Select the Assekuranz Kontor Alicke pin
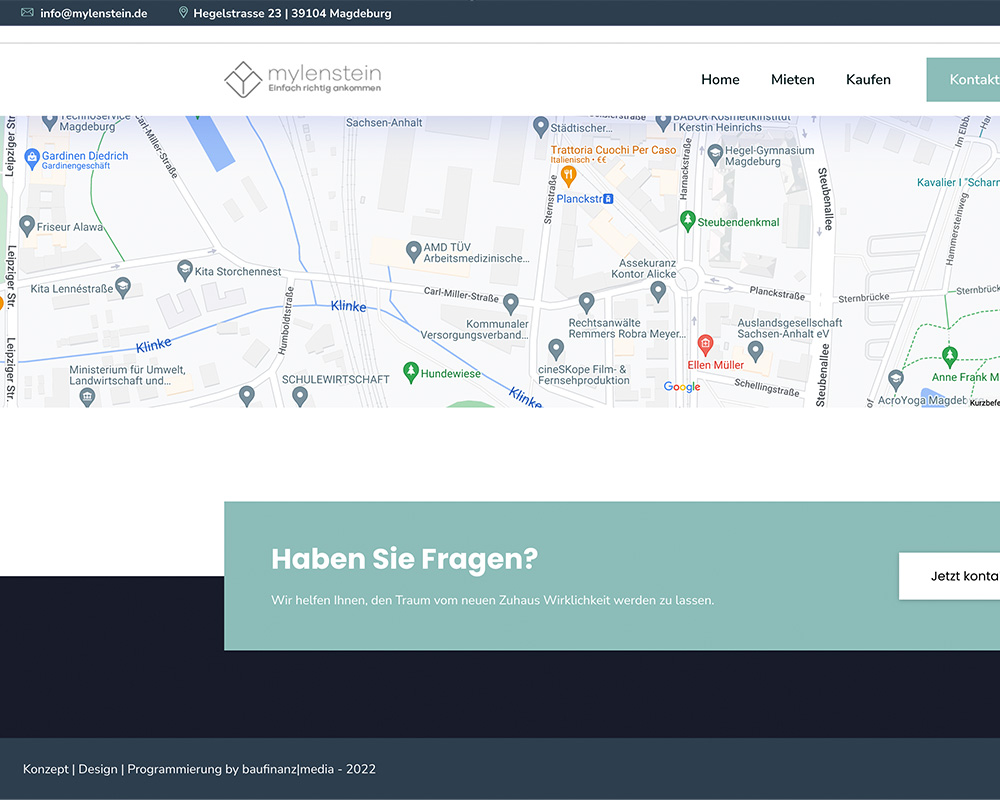 click(658, 292)
